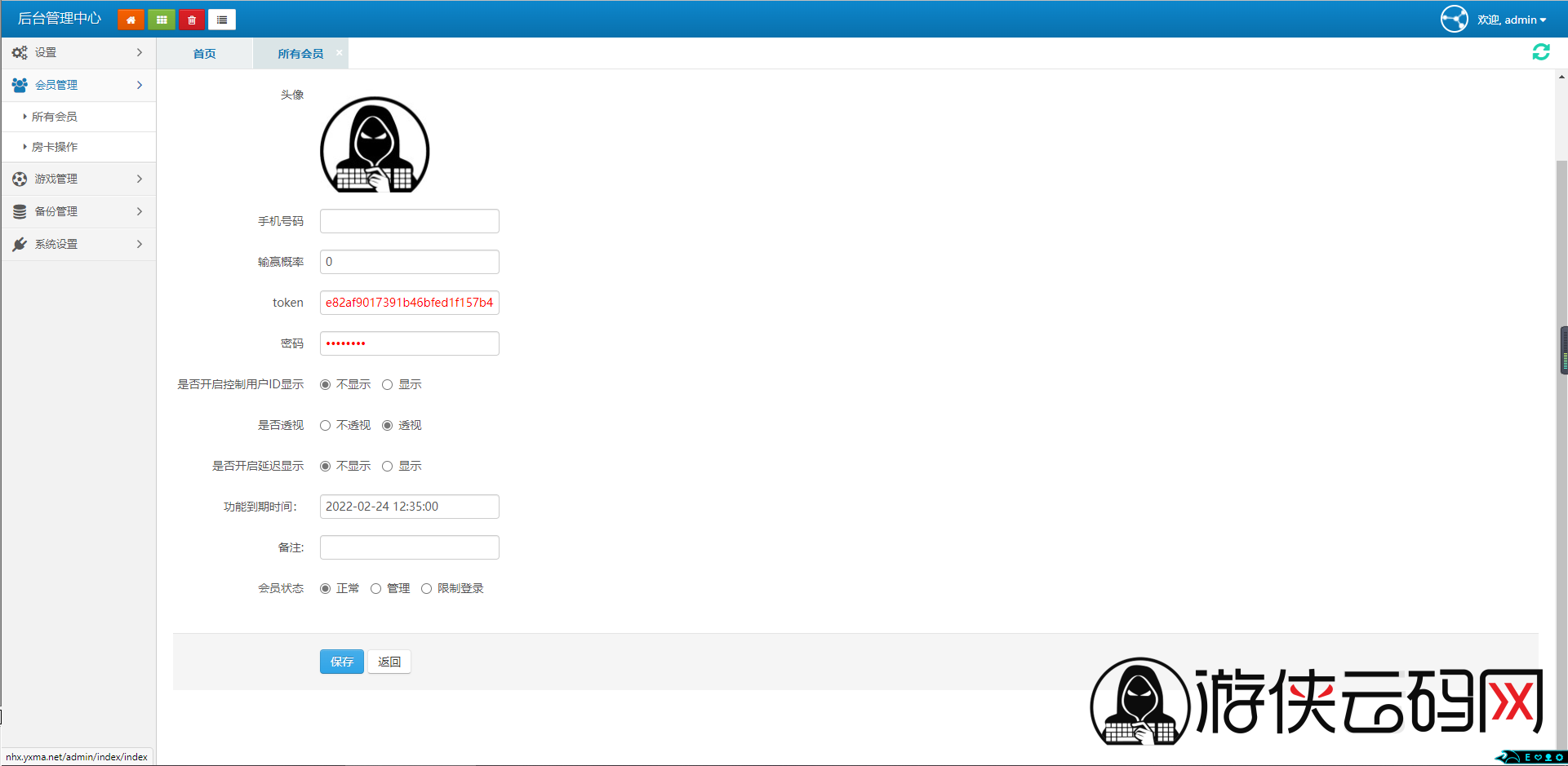Click the 系统设置 menu label
The width and height of the screenshot is (1568, 766).
tap(56, 244)
